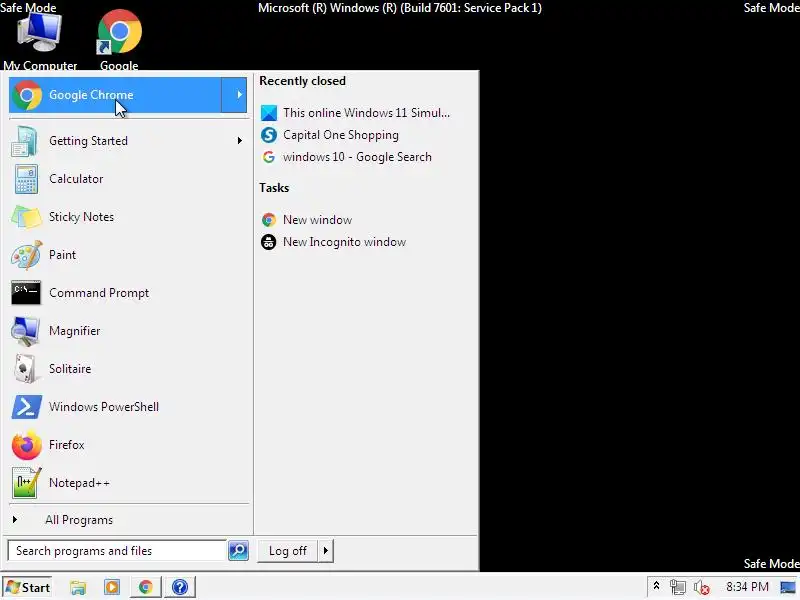Image resolution: width=800 pixels, height=600 pixels.
Task: Select Paint program entry text
Action: coord(62,255)
